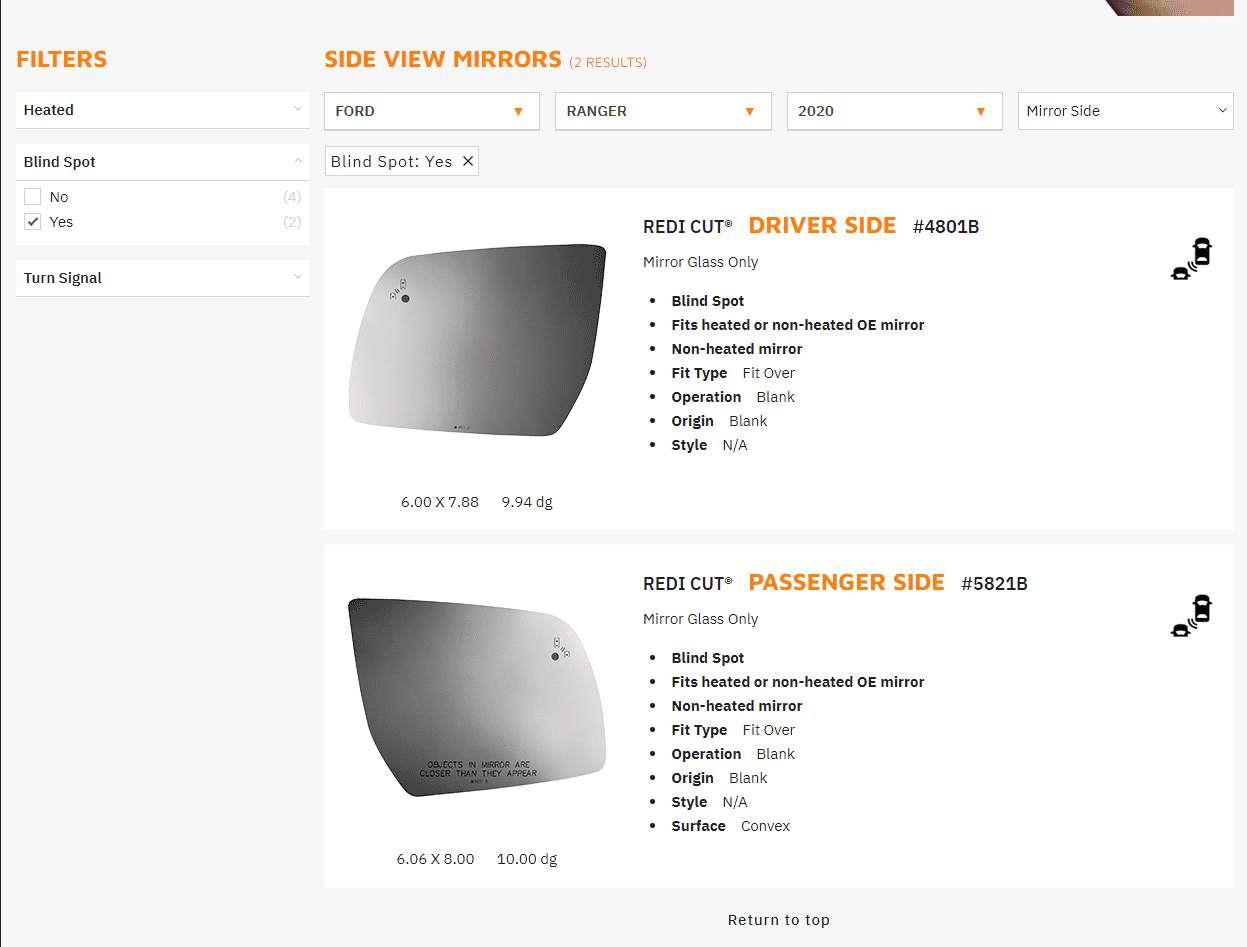The image size is (1247, 947).
Task: Click the SIDE VIEW MIRRORS heading
Action: point(443,59)
